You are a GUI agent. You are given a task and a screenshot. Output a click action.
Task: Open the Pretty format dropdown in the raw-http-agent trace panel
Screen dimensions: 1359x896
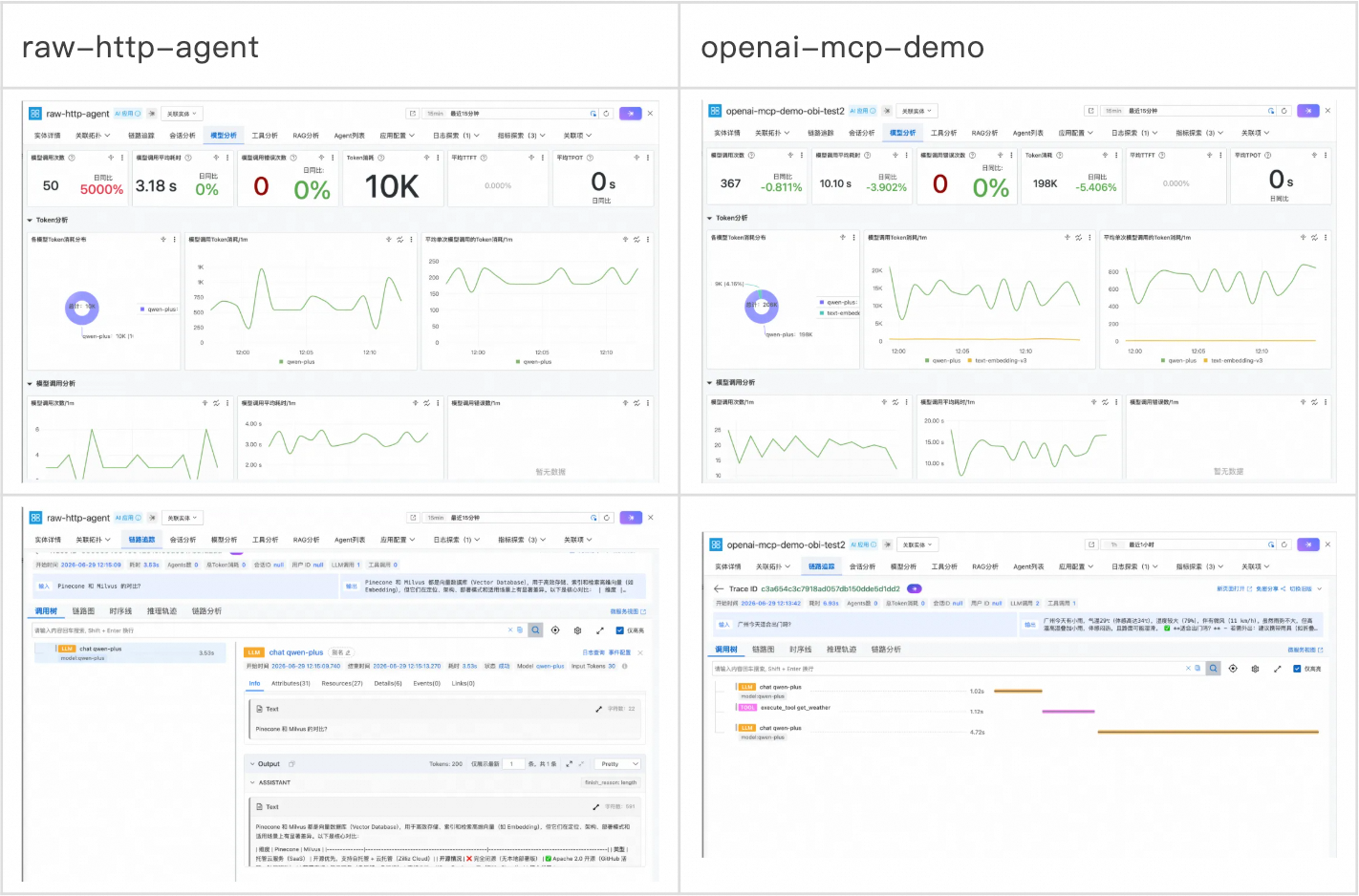(617, 764)
